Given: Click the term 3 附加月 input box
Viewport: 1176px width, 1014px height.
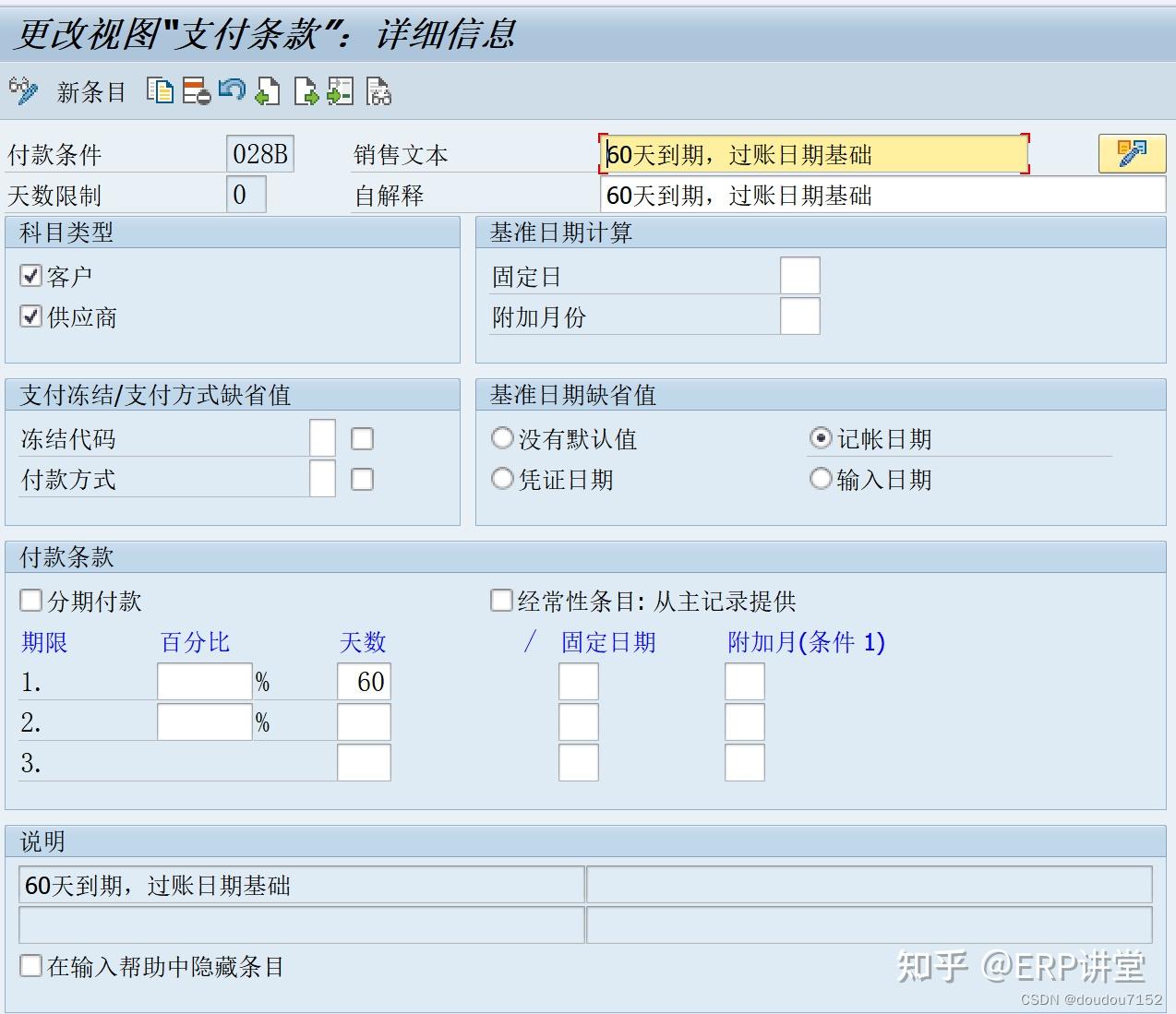Looking at the screenshot, I should (745, 762).
